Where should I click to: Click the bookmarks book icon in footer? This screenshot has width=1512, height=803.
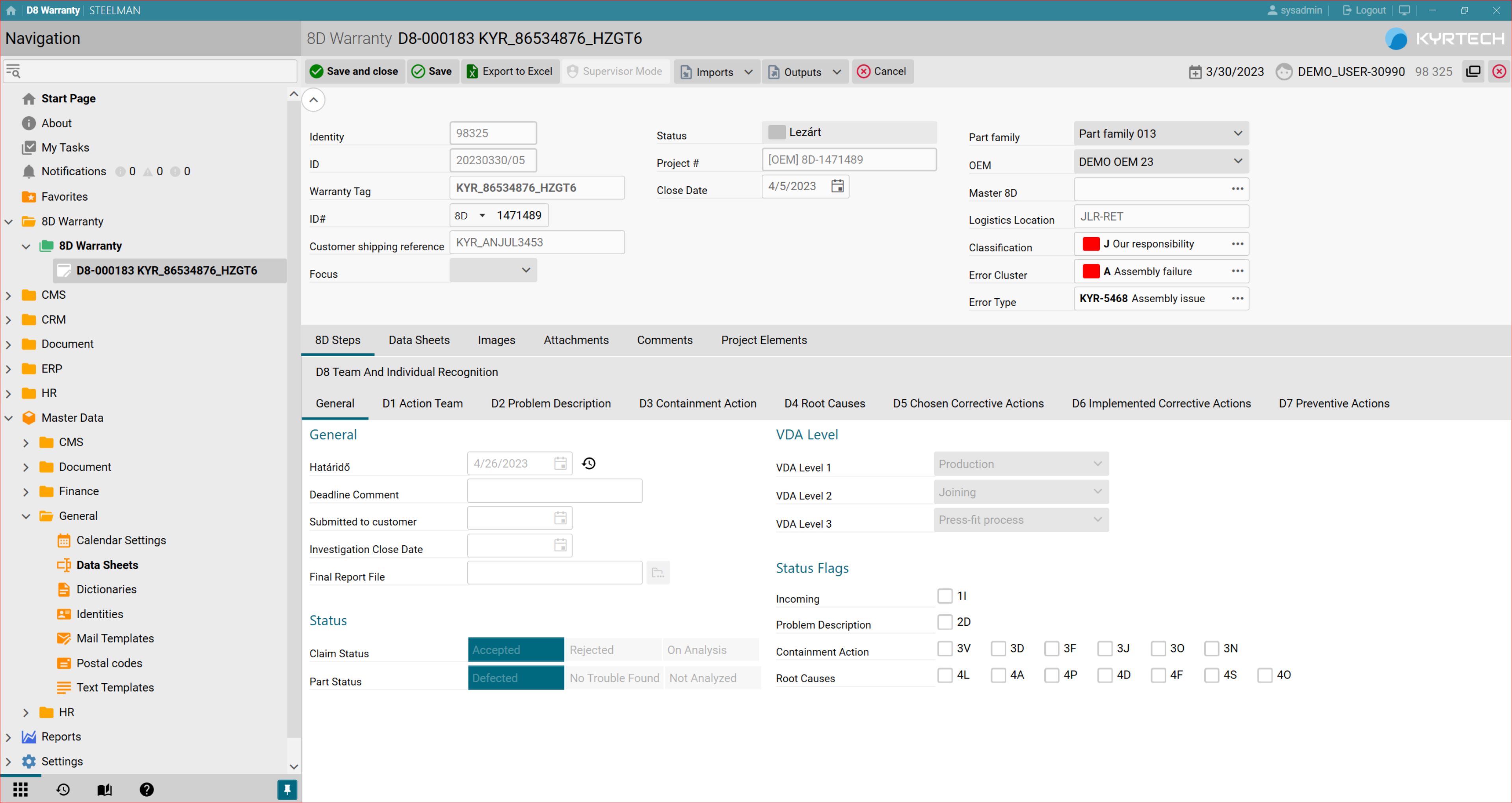point(104,790)
